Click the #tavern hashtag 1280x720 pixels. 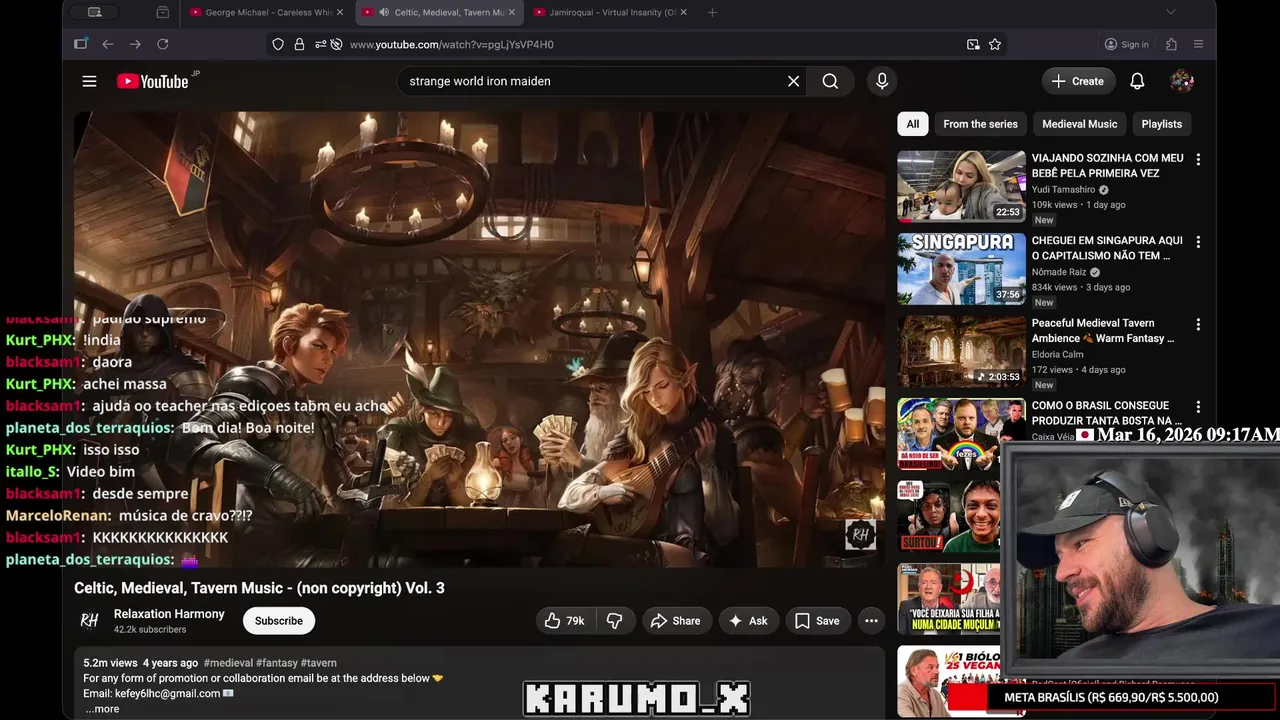319,663
